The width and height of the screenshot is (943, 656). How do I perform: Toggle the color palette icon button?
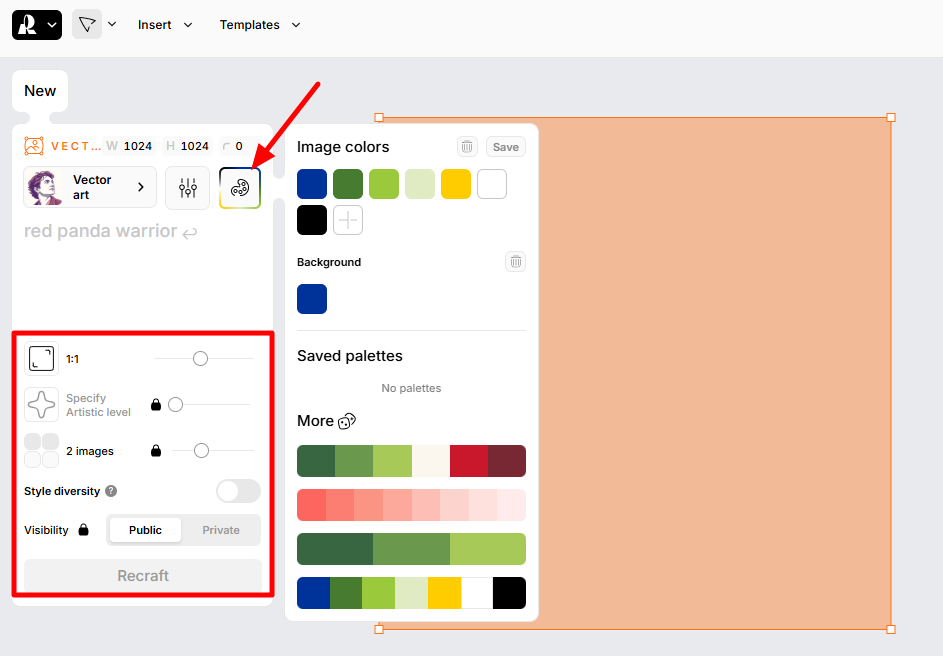click(240, 188)
